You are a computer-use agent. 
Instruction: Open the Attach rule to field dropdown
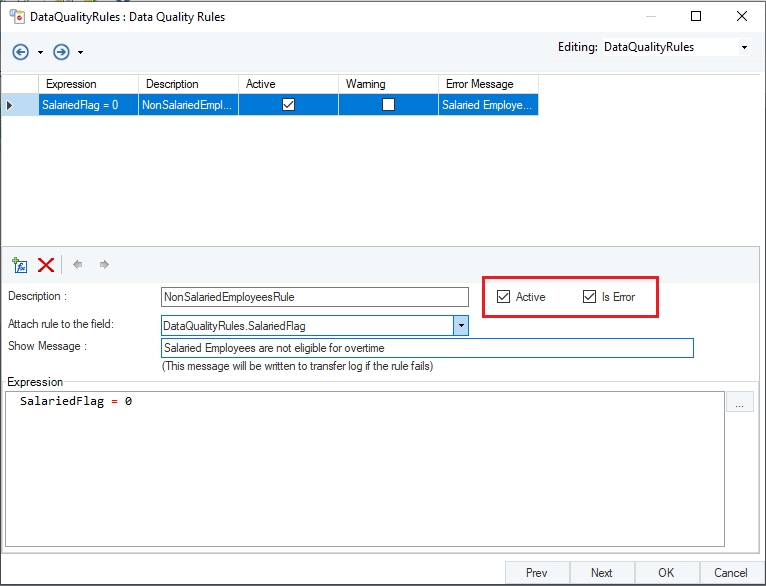pos(461,325)
